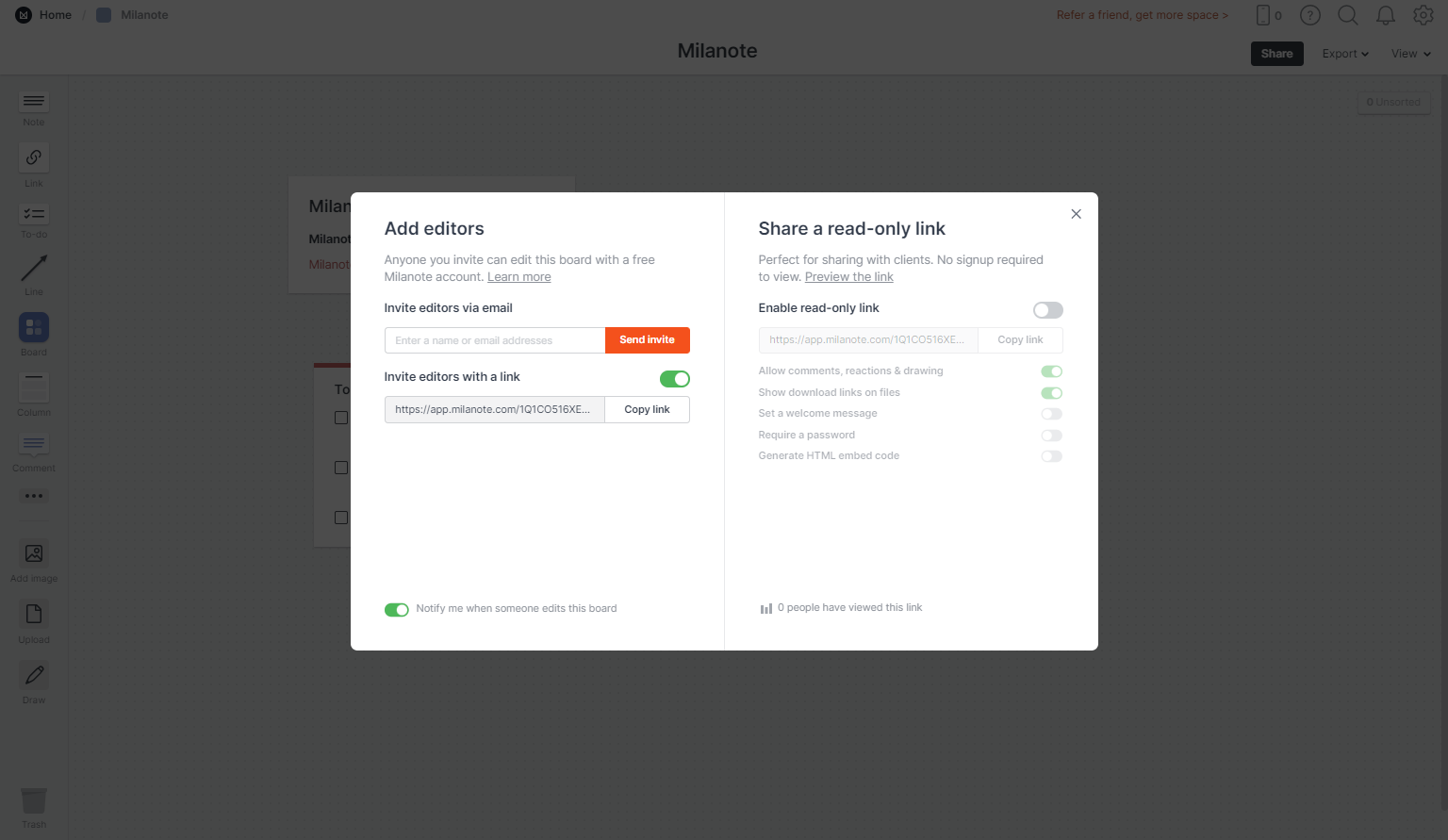Open the View dropdown menu
This screenshot has height=840, width=1448.
[x=1411, y=54]
